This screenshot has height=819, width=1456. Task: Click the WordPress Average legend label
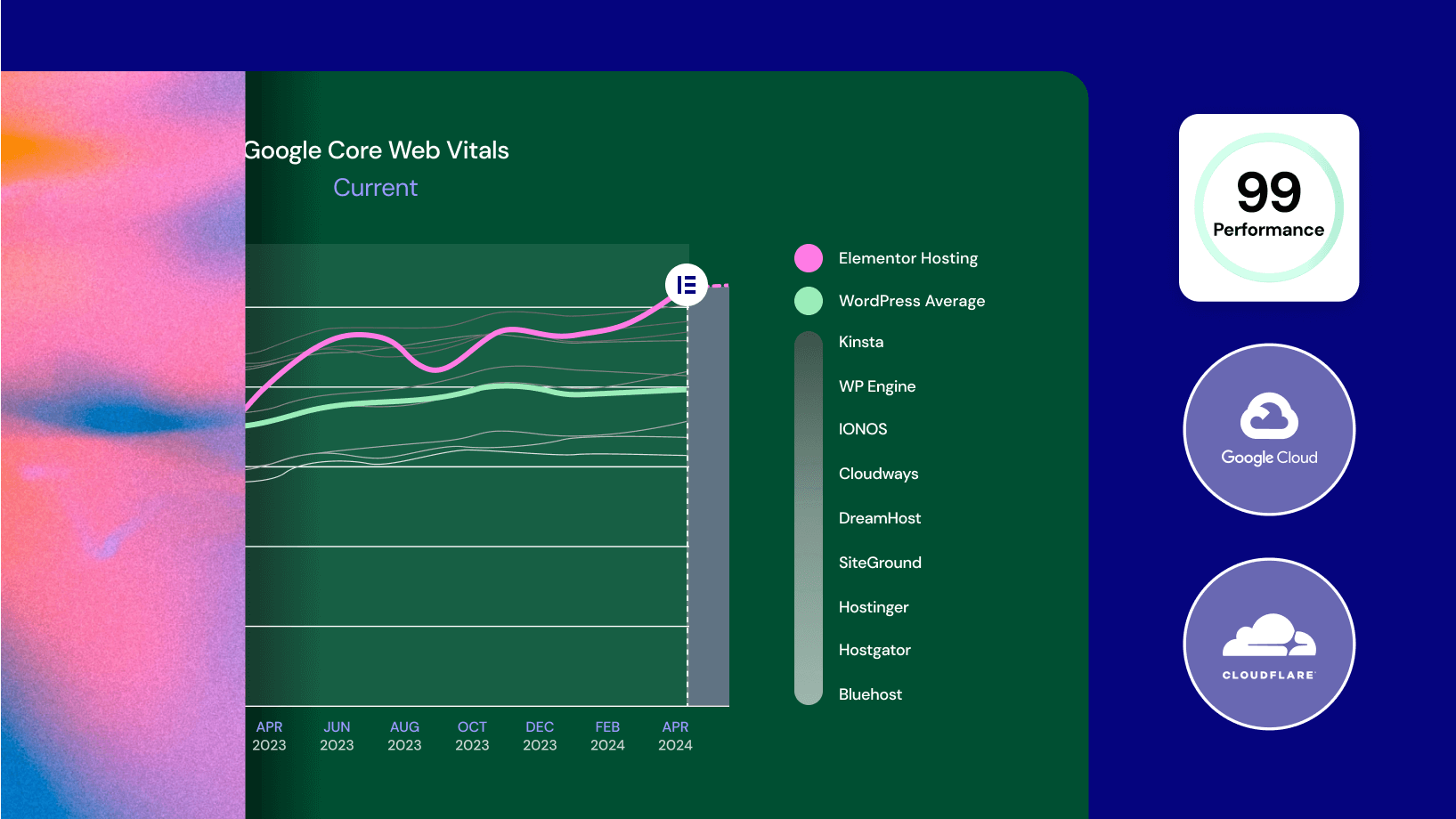click(911, 301)
